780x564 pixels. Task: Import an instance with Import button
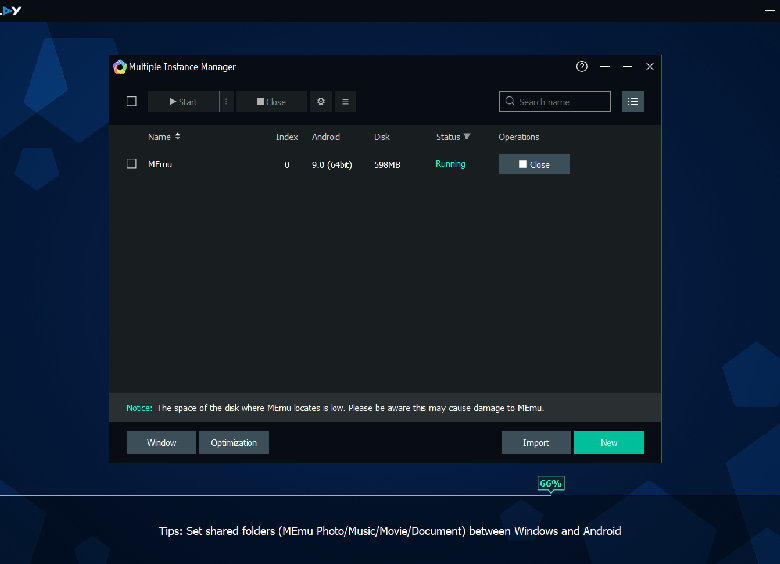click(x=536, y=443)
